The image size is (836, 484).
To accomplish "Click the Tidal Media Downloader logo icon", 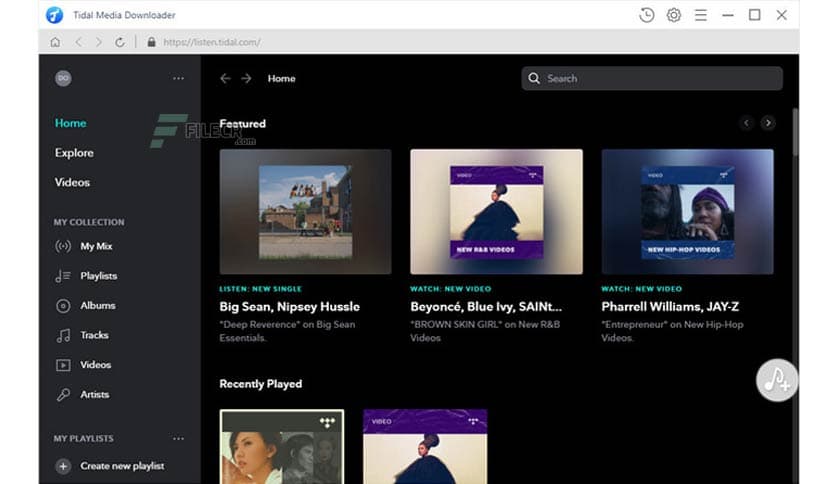I will [54, 15].
